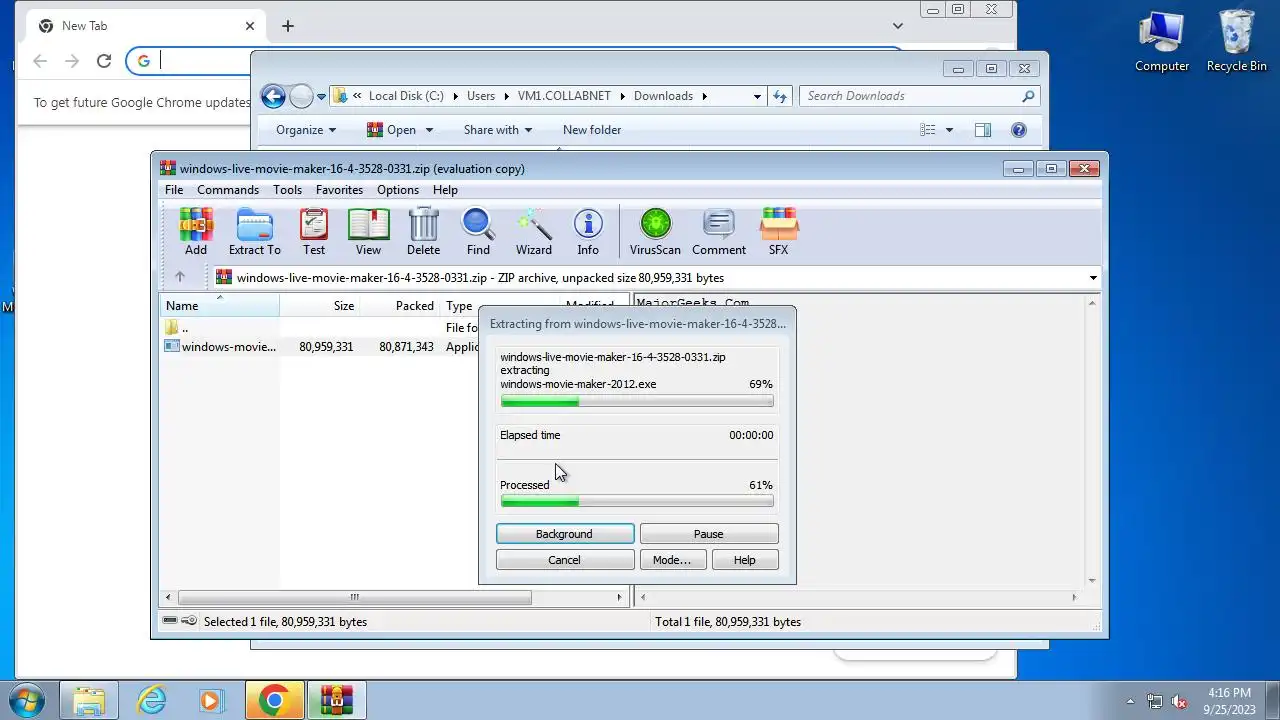
Task: Click refresh icon in Explorer address bar
Action: pos(780,96)
